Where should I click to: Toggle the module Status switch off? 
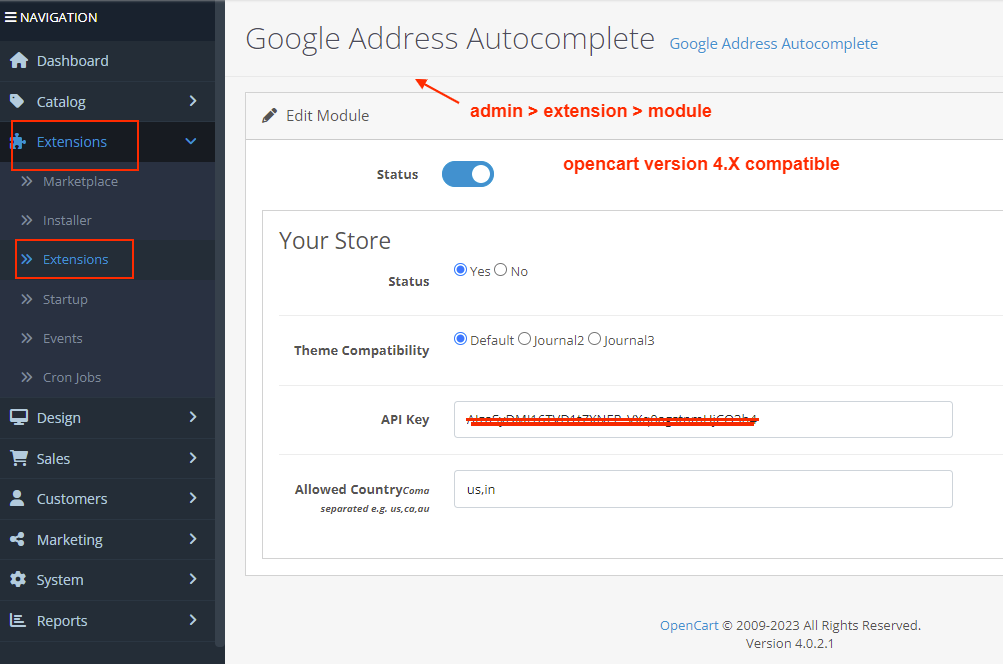[x=468, y=174]
